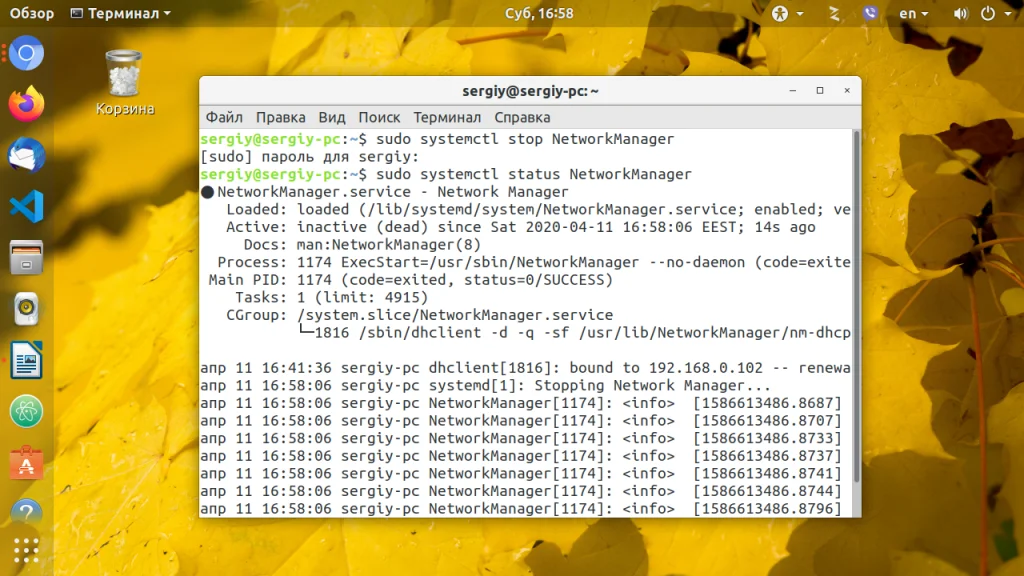Open the Help icon in the dock
The height and width of the screenshot is (576, 1024).
click(x=26, y=513)
